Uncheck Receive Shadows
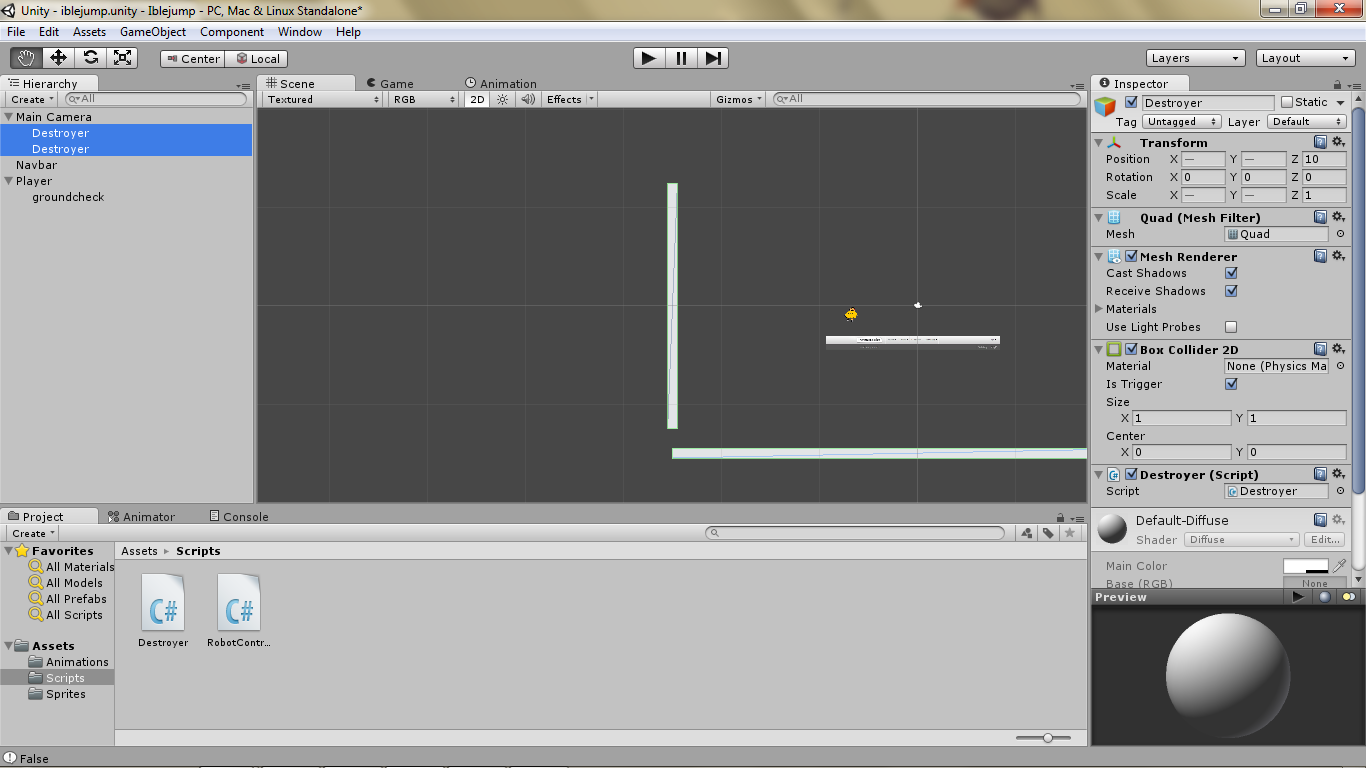The image size is (1366, 768). click(1231, 291)
